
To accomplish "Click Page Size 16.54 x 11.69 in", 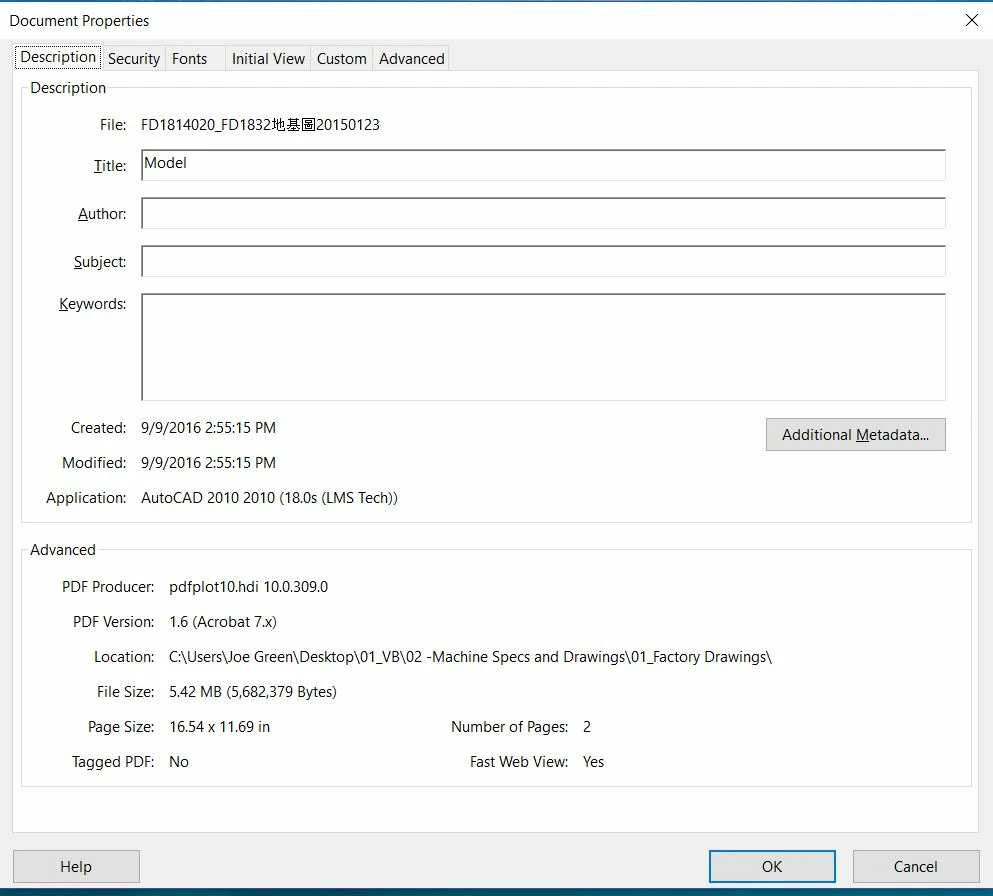I will pyautogui.click(x=220, y=727).
